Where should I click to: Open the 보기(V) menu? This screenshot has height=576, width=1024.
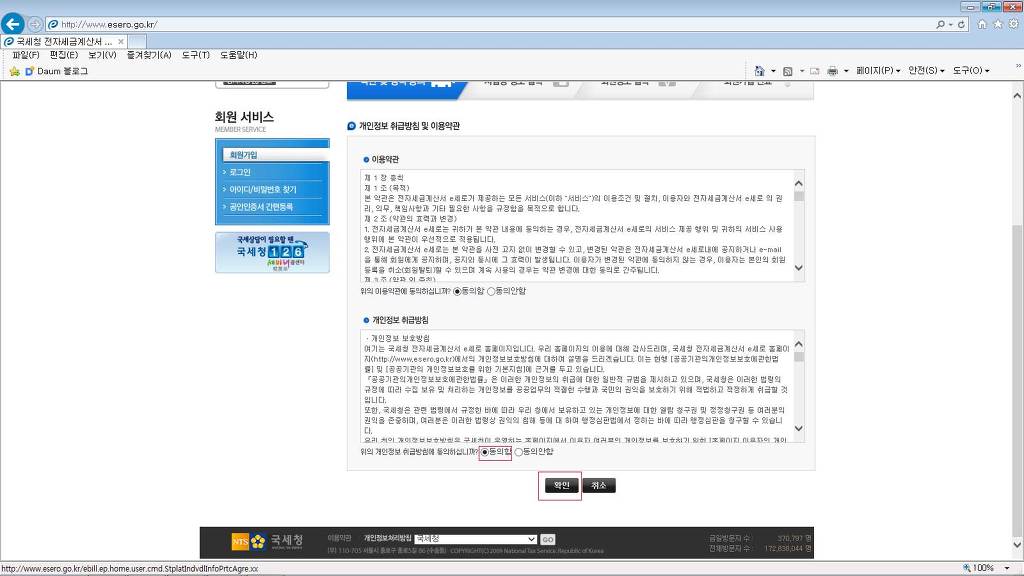click(x=102, y=55)
